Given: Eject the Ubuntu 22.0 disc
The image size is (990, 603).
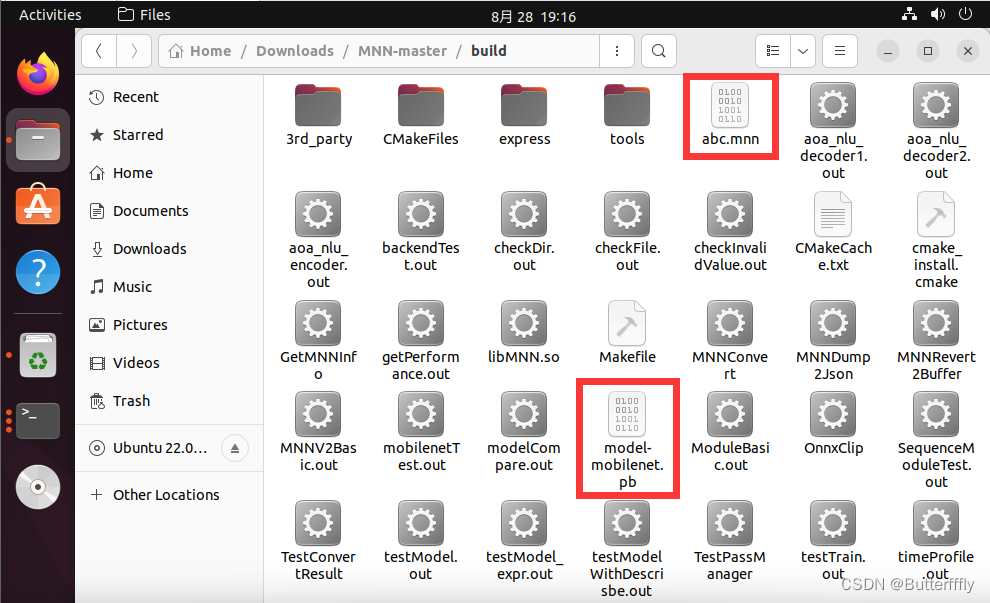Looking at the screenshot, I should click(235, 448).
